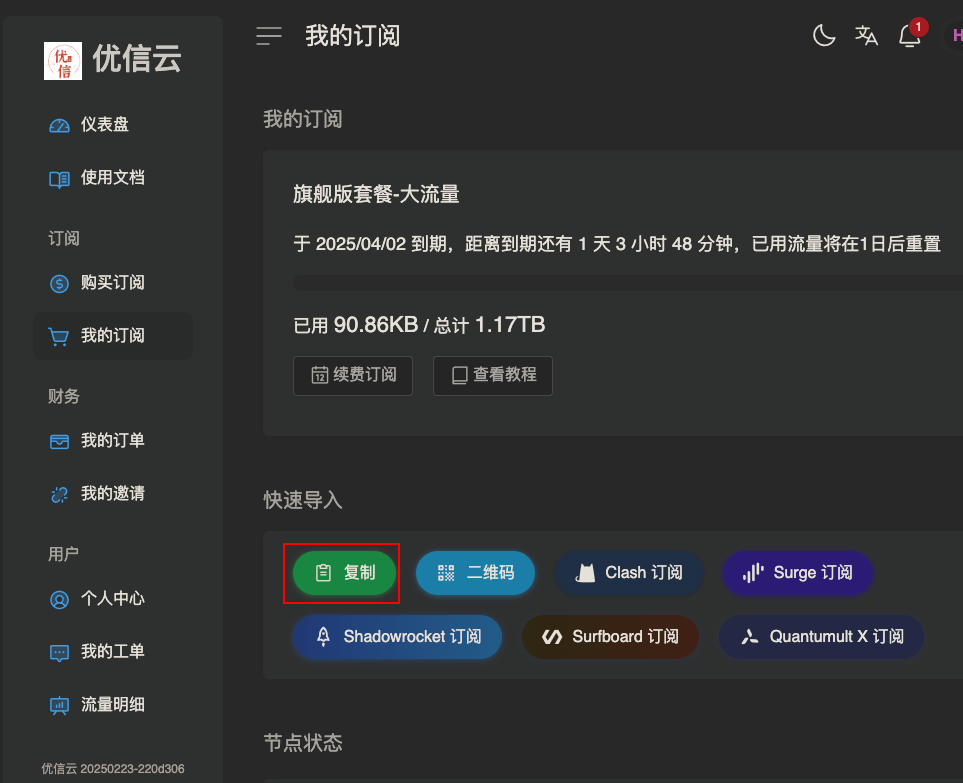
Task: Open the language translation switcher
Action: (866, 36)
